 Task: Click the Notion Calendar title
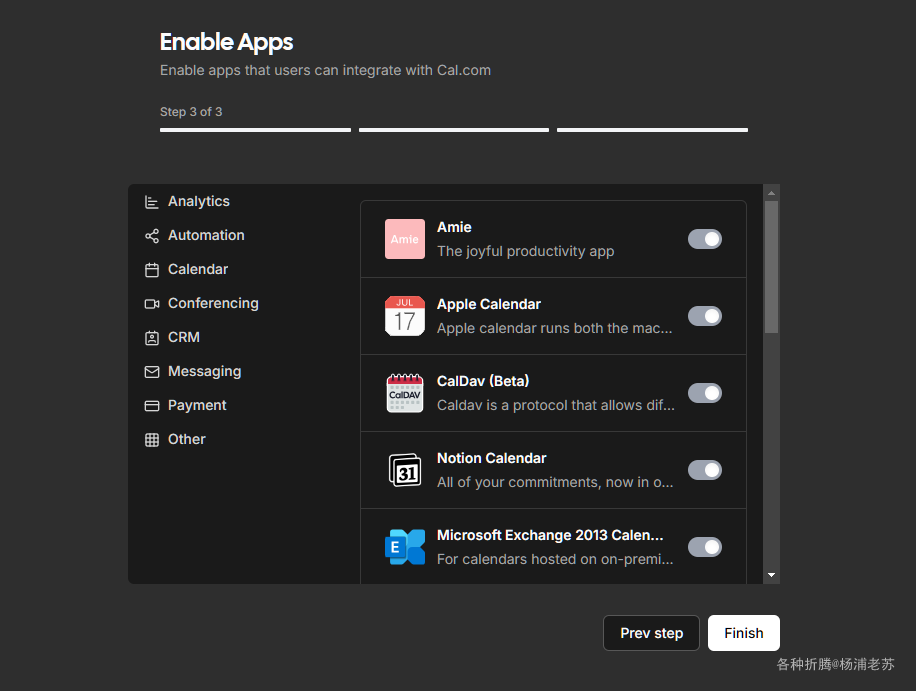492,459
